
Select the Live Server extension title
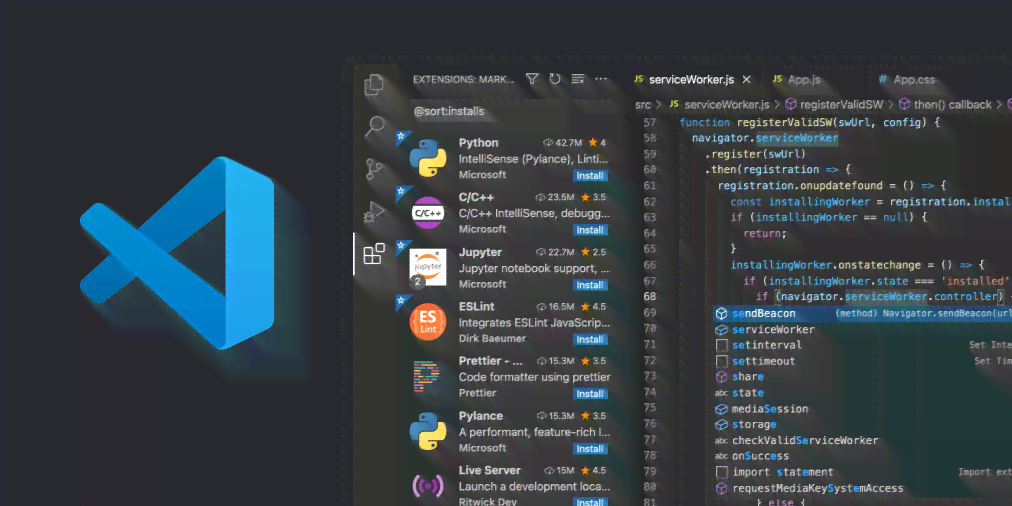tap(489, 471)
